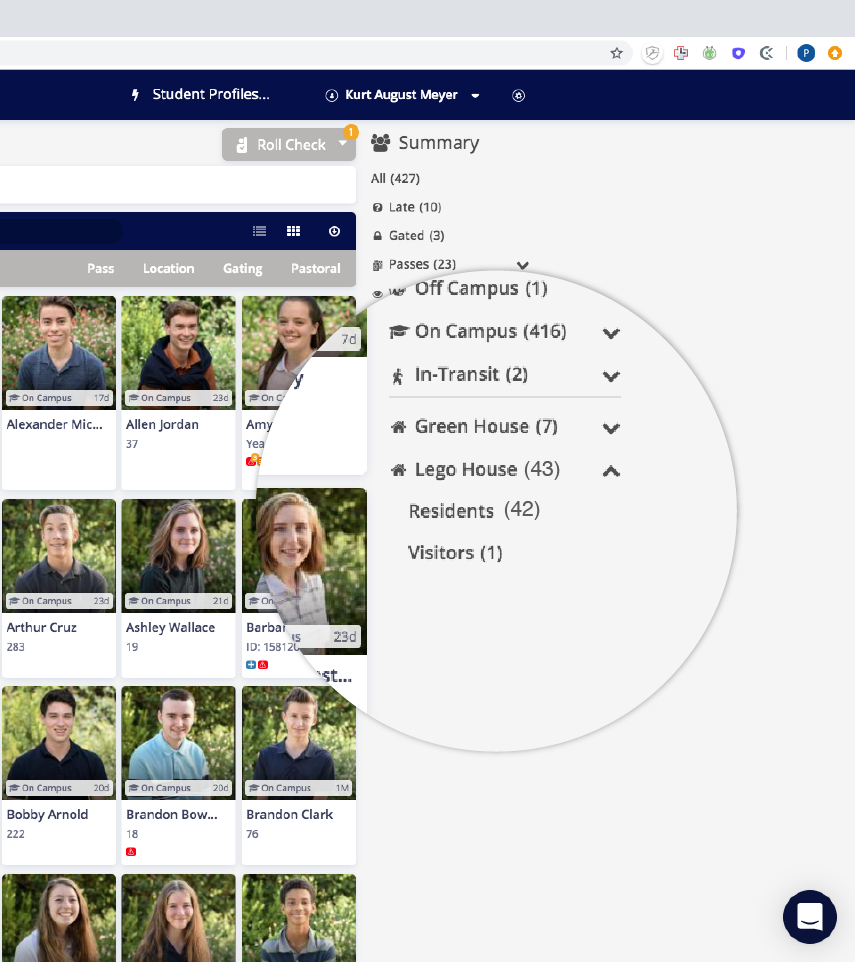Viewport: 856px width, 962px height.
Task: Click the On Campus graduation cap icon
Action: point(399,332)
